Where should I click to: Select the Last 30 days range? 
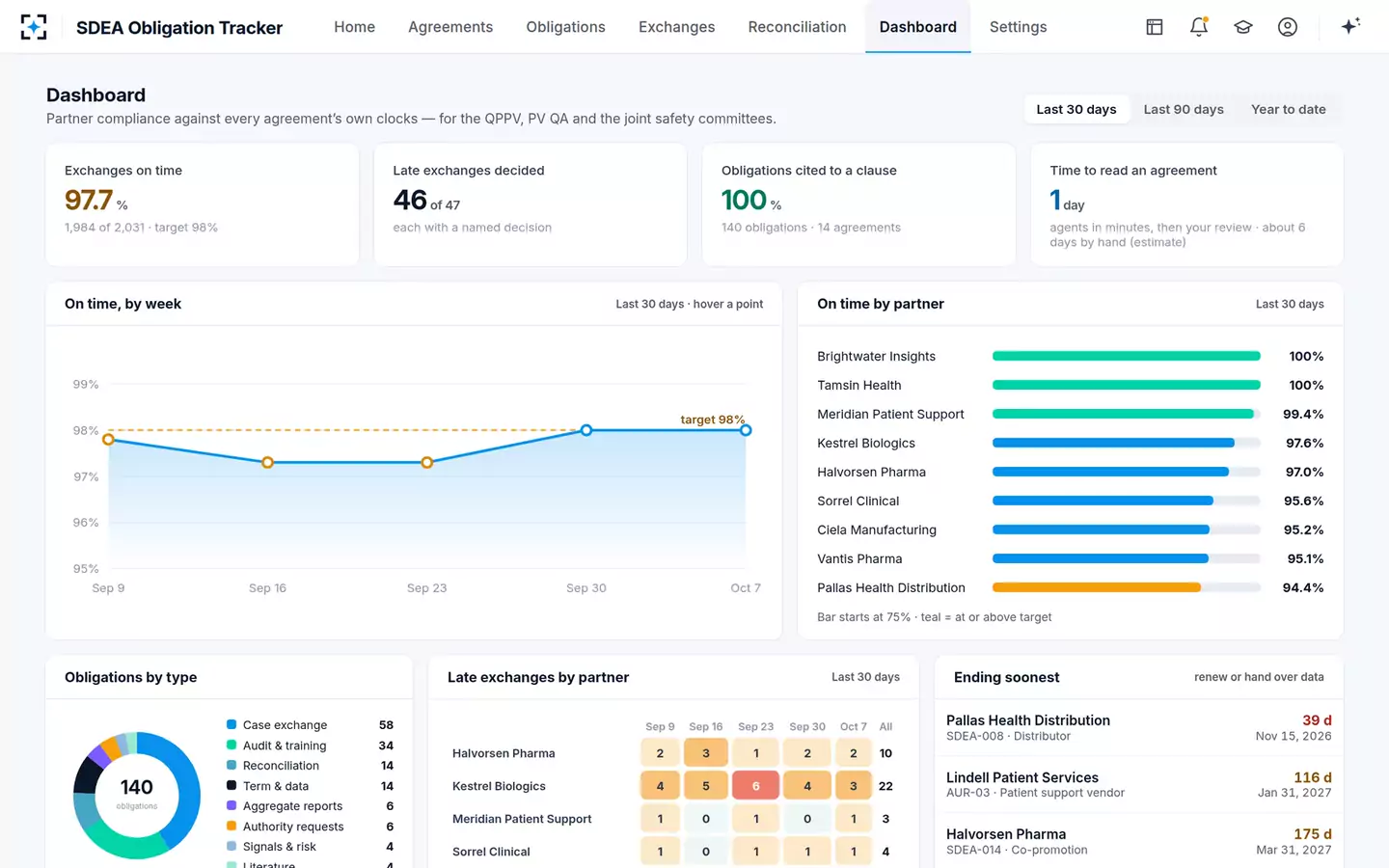1076,109
